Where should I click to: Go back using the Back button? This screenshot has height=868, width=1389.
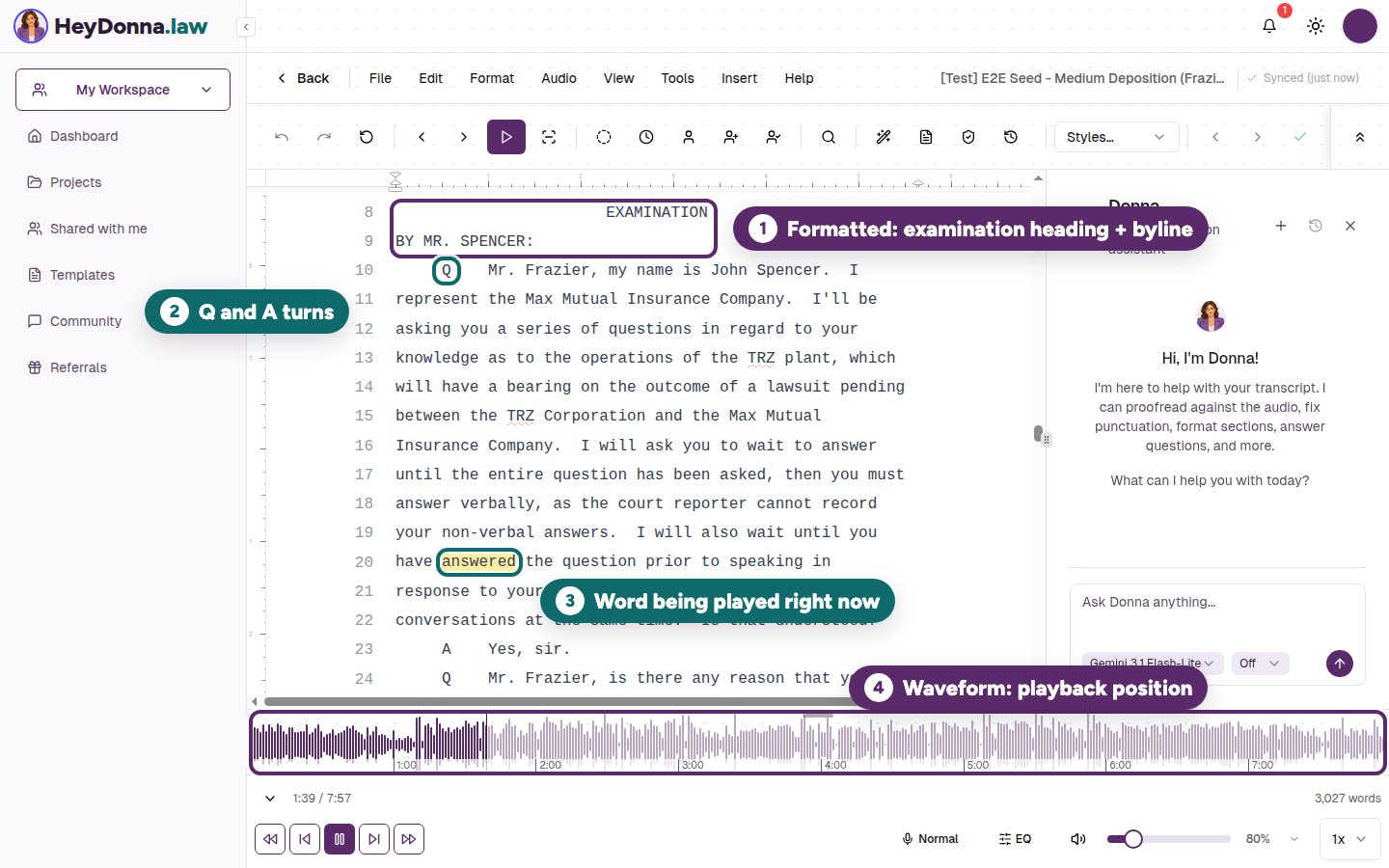[x=303, y=78]
